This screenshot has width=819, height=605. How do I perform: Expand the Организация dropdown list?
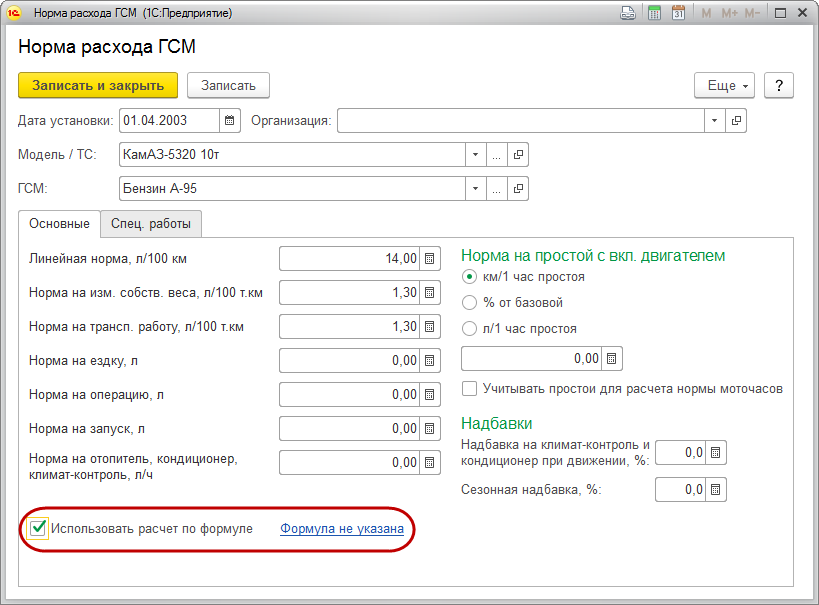(714, 121)
